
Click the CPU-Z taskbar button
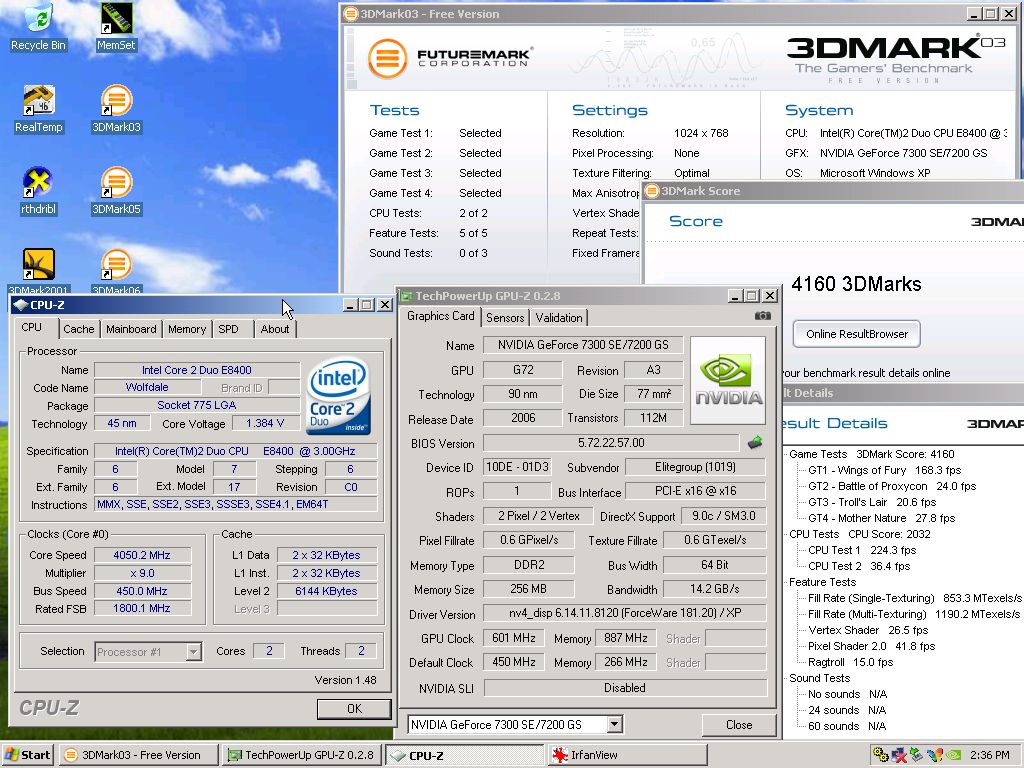point(464,755)
